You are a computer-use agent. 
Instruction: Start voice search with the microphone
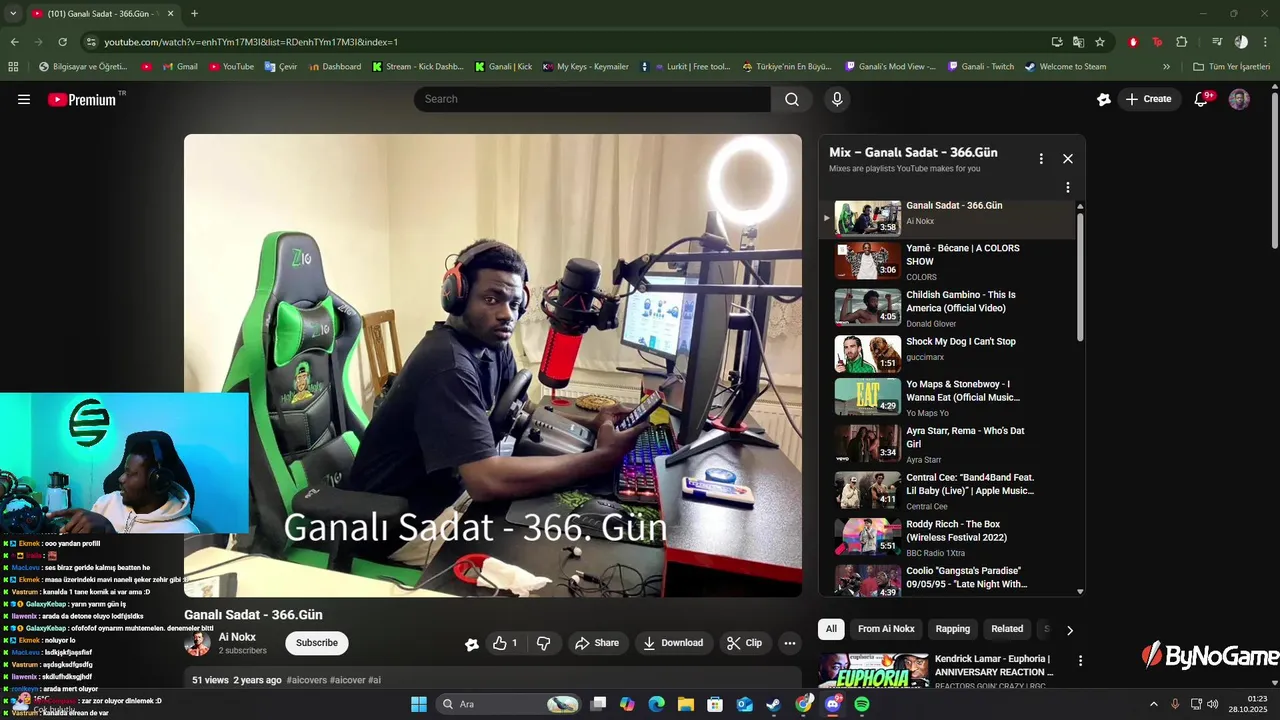pyautogui.click(x=837, y=99)
